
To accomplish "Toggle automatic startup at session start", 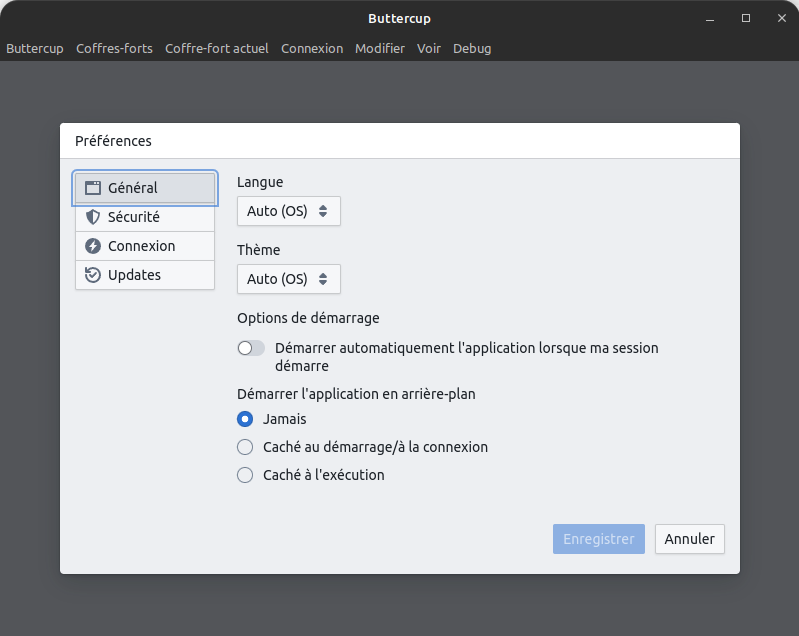I will 251,348.
